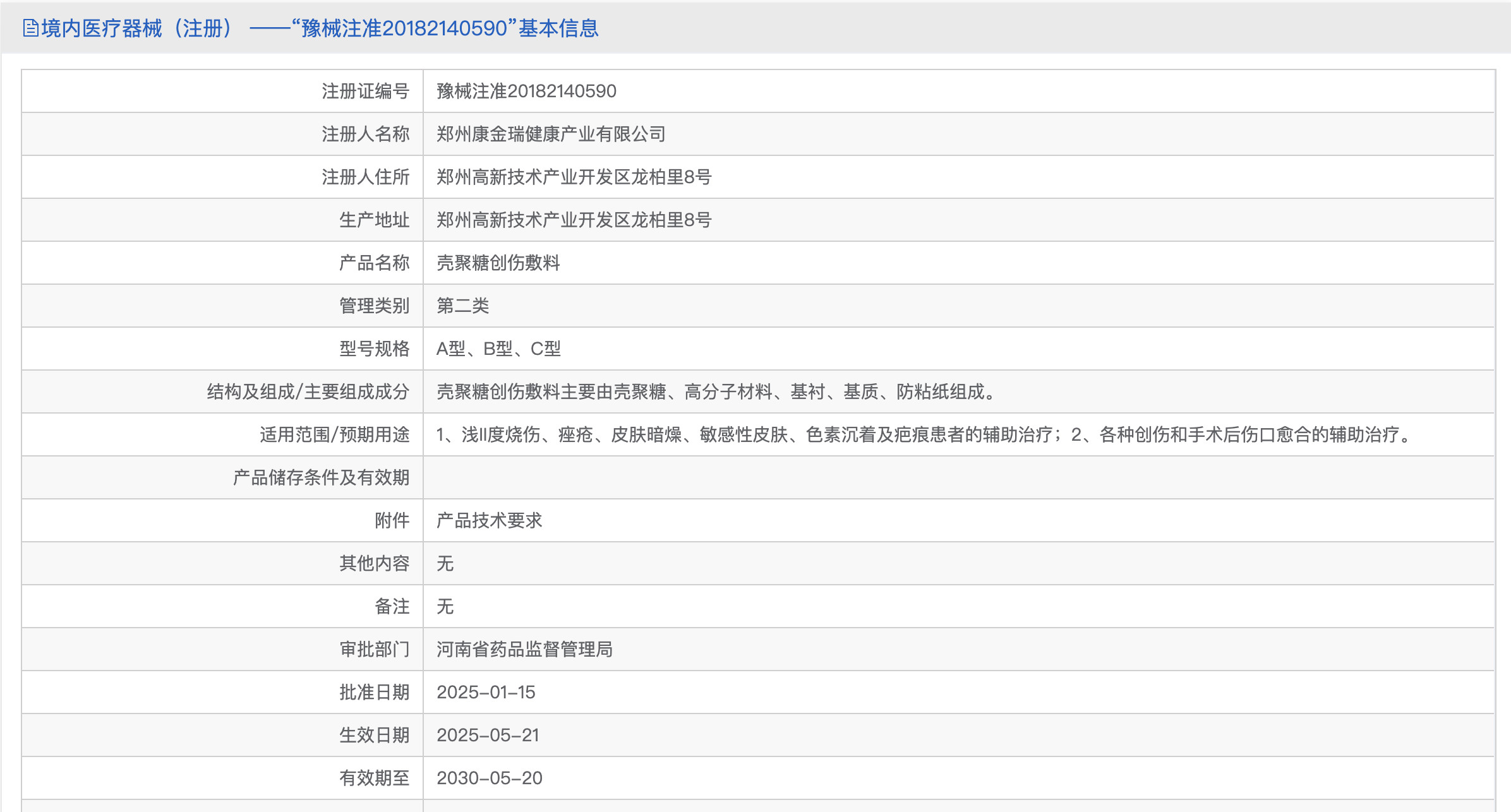The image size is (1511, 812).
Task: Click the 其他内容 value 无
Action: point(445,563)
